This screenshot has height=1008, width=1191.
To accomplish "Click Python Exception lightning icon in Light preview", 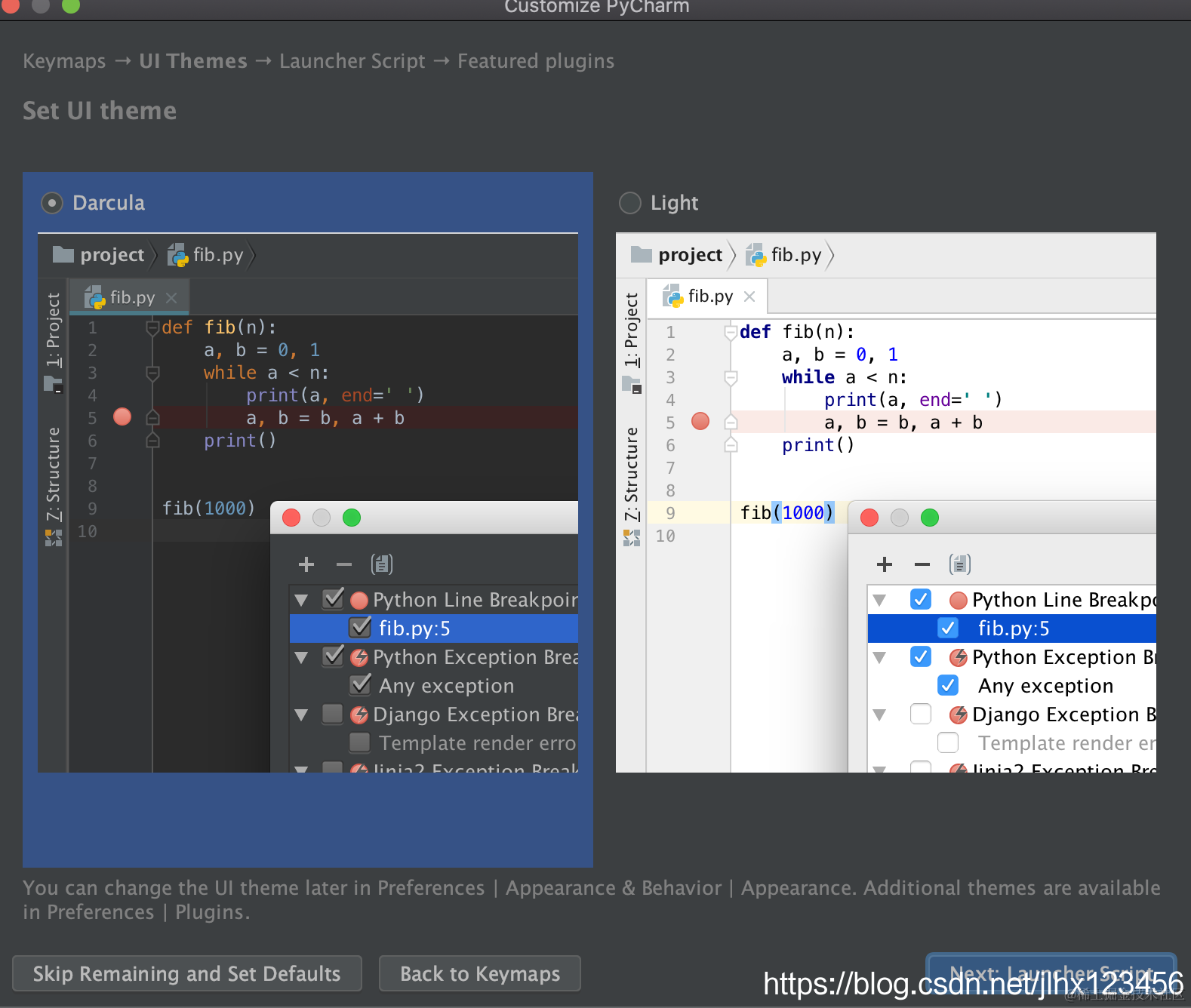I will click(959, 658).
